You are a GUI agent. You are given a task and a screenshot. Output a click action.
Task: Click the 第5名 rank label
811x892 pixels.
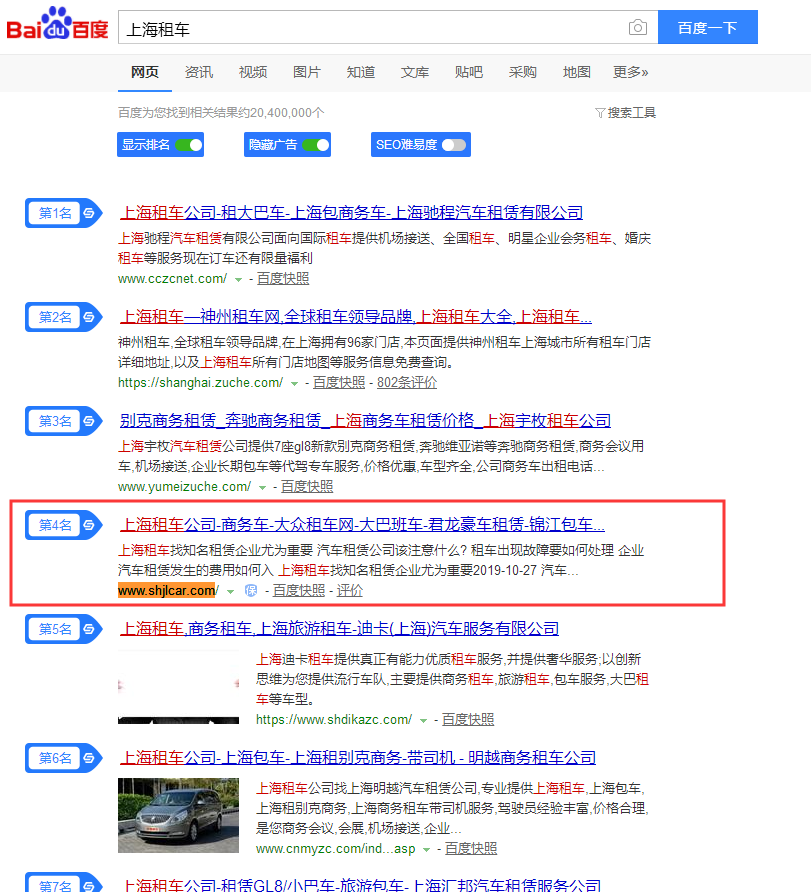(x=55, y=629)
